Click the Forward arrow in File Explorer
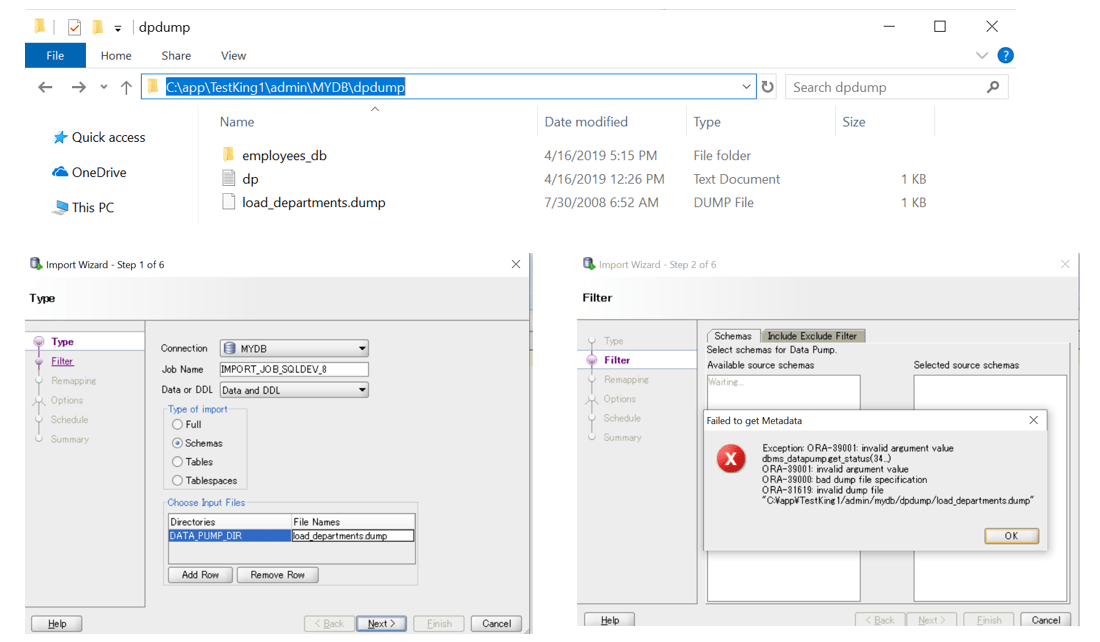This screenshot has width=1100, height=642. pos(79,87)
